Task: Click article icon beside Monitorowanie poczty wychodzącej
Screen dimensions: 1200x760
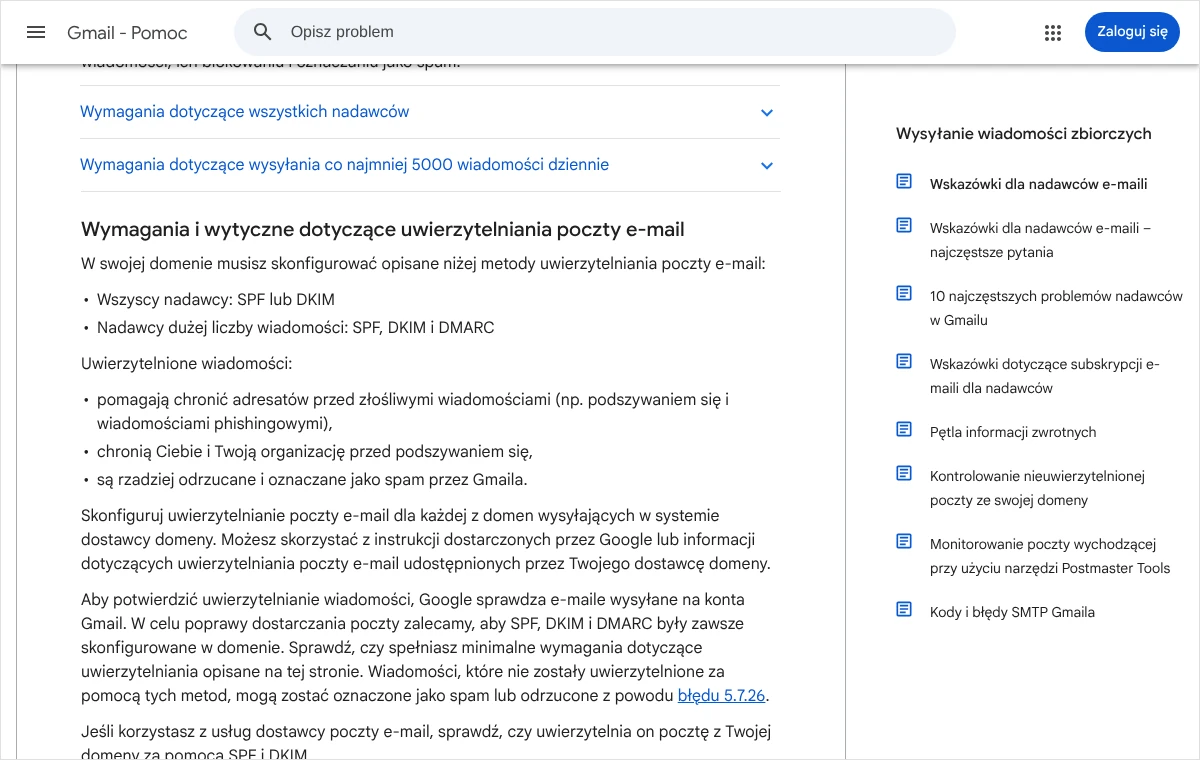Action: [x=904, y=542]
